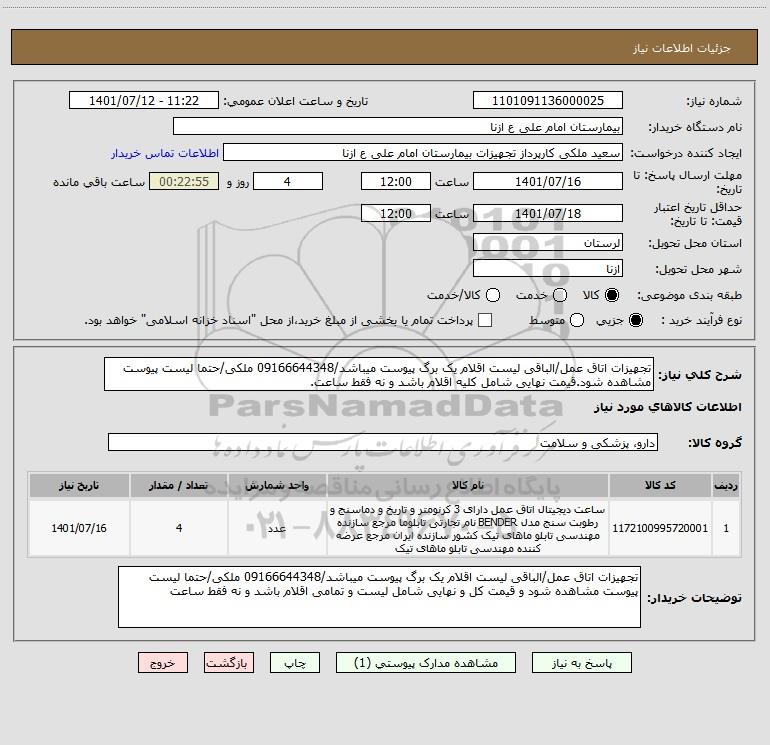Click the پاسخ به نیاز button

[x=581, y=663]
